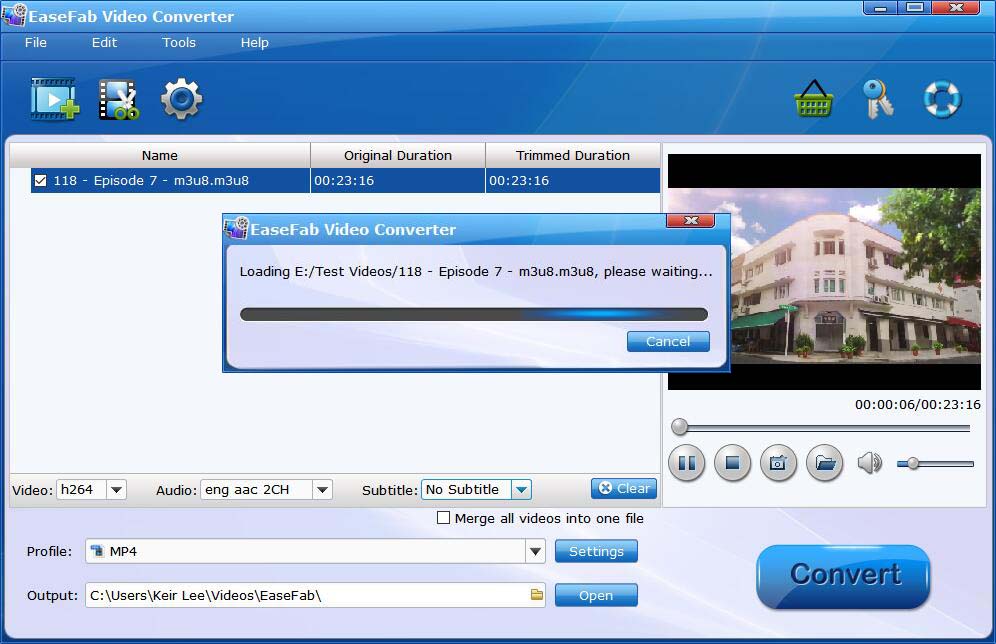Image resolution: width=996 pixels, height=644 pixels.
Task: Click the app logo in title bar
Action: [14, 15]
